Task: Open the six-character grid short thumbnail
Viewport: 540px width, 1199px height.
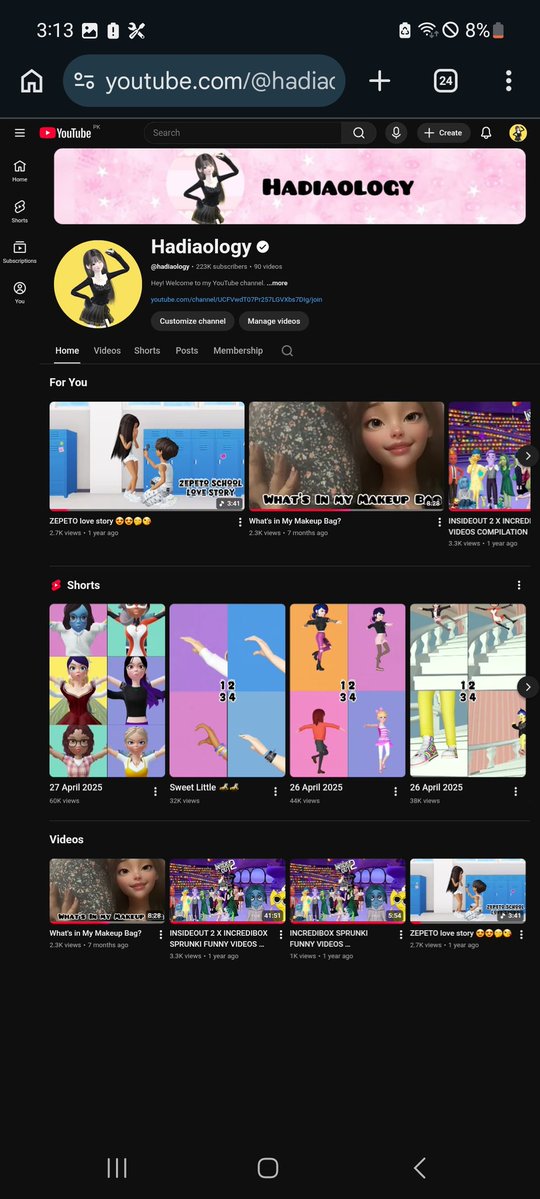Action: 107,690
